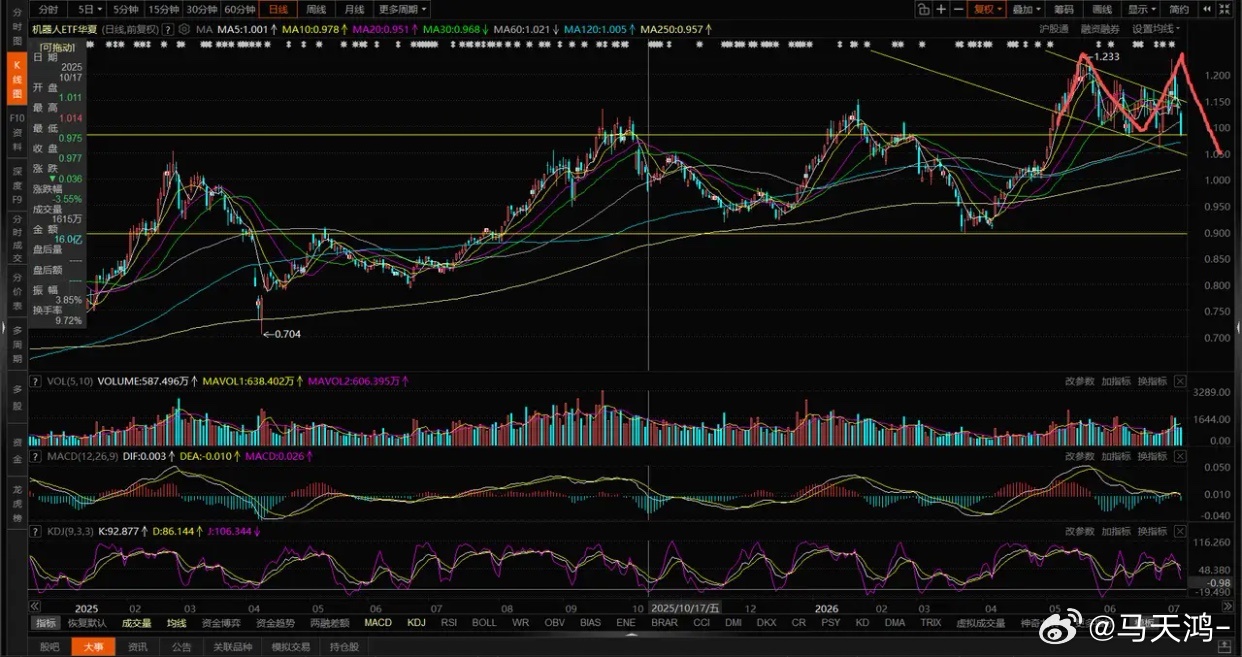Zoom out chart with minus icon
Viewport: 1242px width, 657px height.
tap(958, 9)
